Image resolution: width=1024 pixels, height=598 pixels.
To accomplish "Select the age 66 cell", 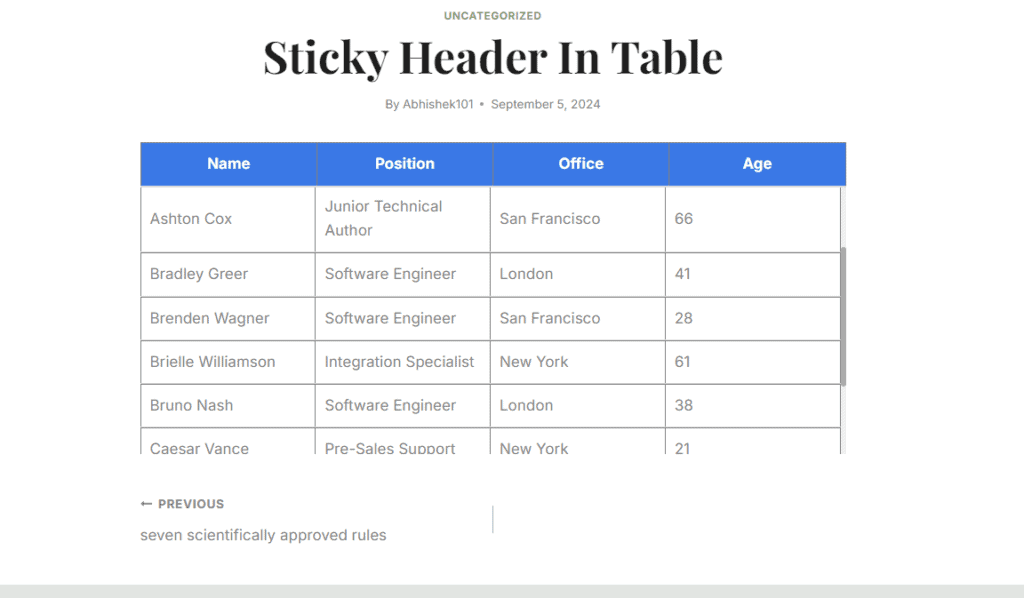I will click(x=753, y=219).
